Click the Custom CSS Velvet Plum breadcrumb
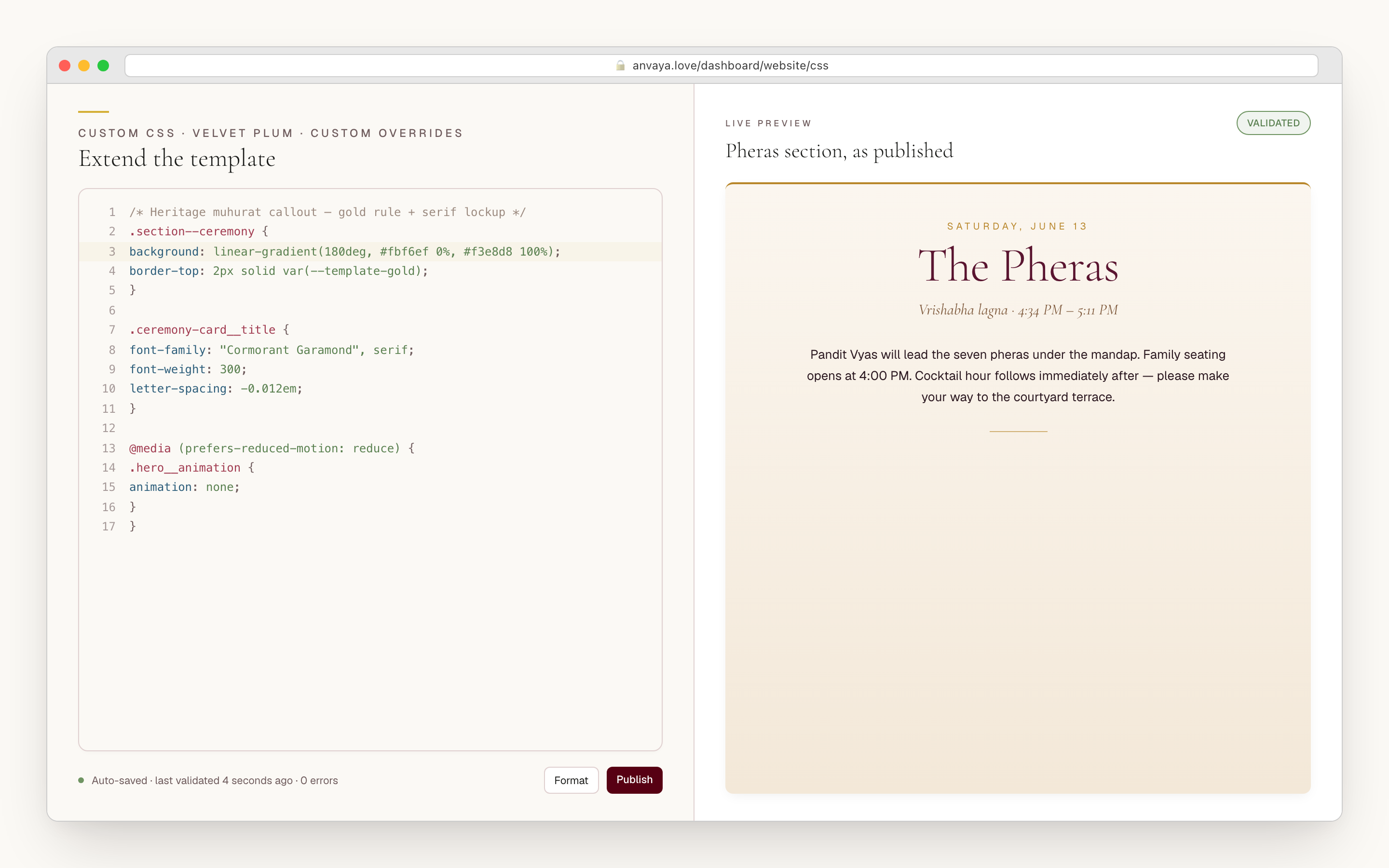Viewport: 1389px width, 868px height. [271, 133]
